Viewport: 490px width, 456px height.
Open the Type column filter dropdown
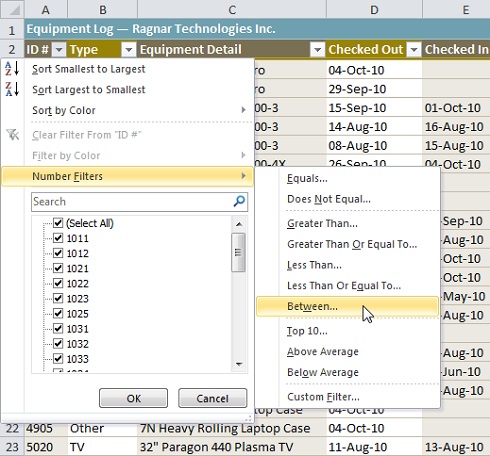tap(129, 50)
